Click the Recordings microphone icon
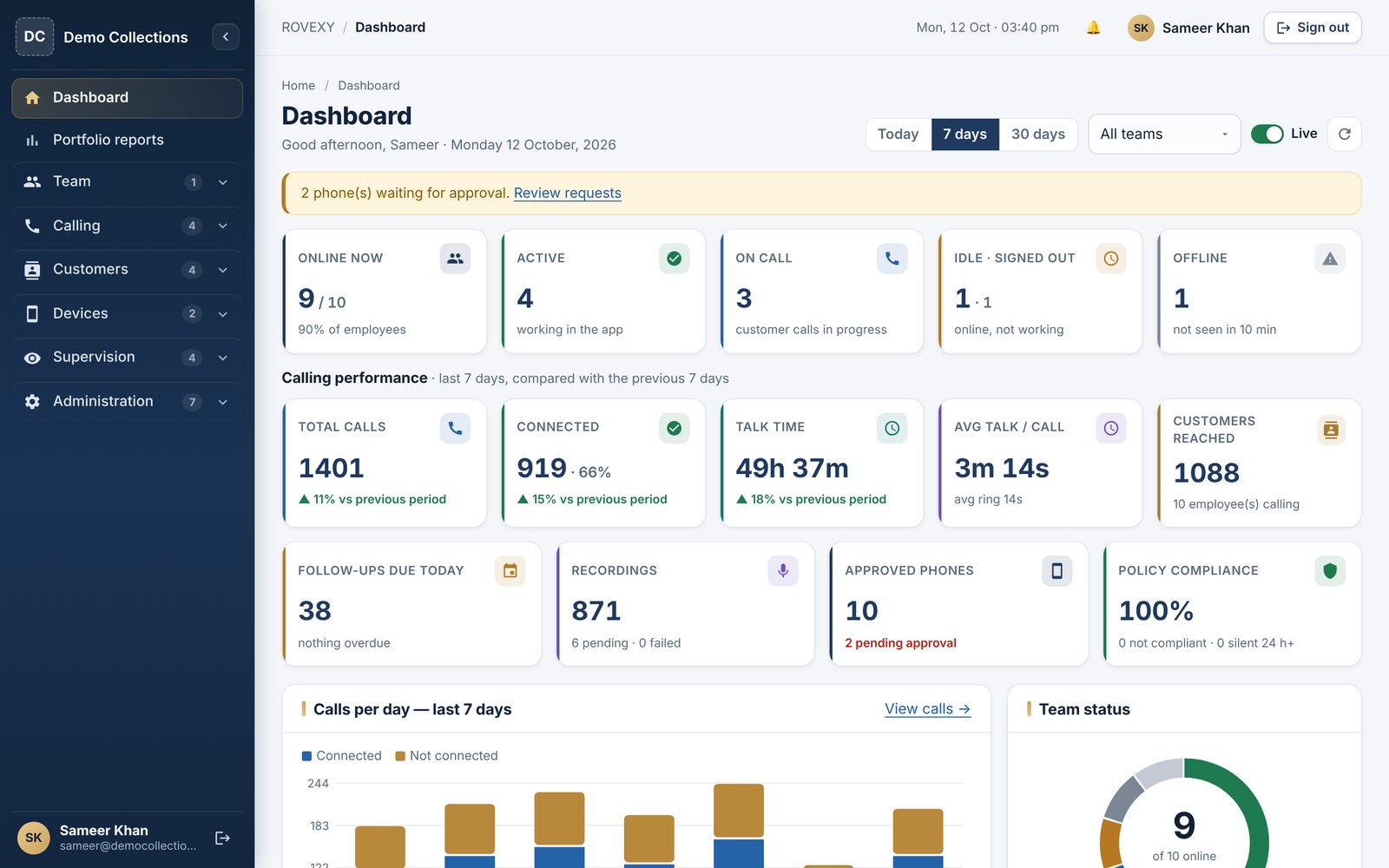 [x=783, y=571]
